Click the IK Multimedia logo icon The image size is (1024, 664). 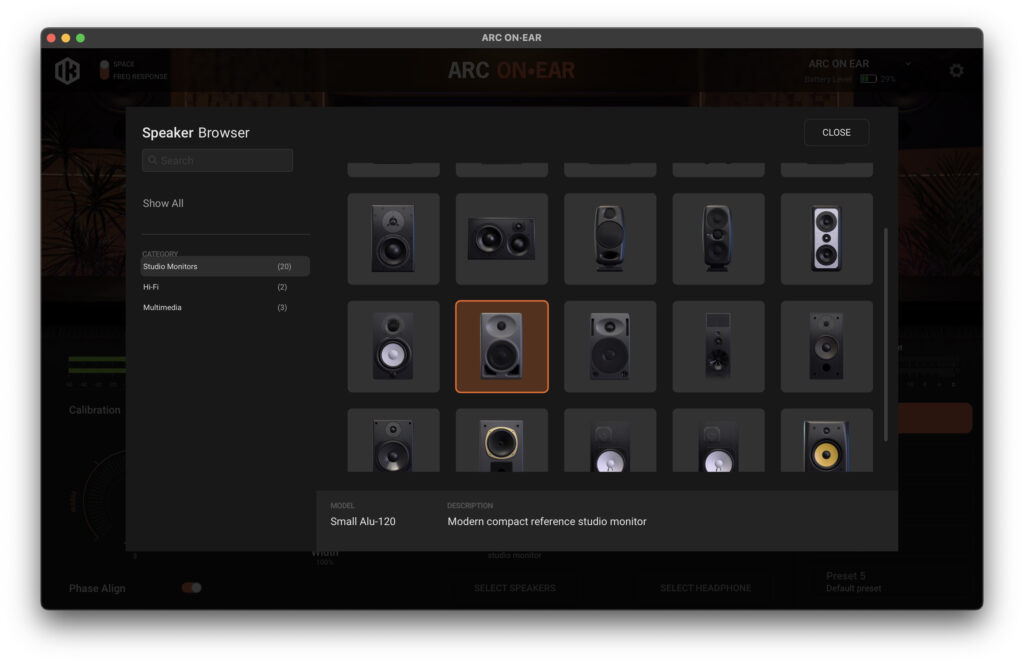coord(67,71)
